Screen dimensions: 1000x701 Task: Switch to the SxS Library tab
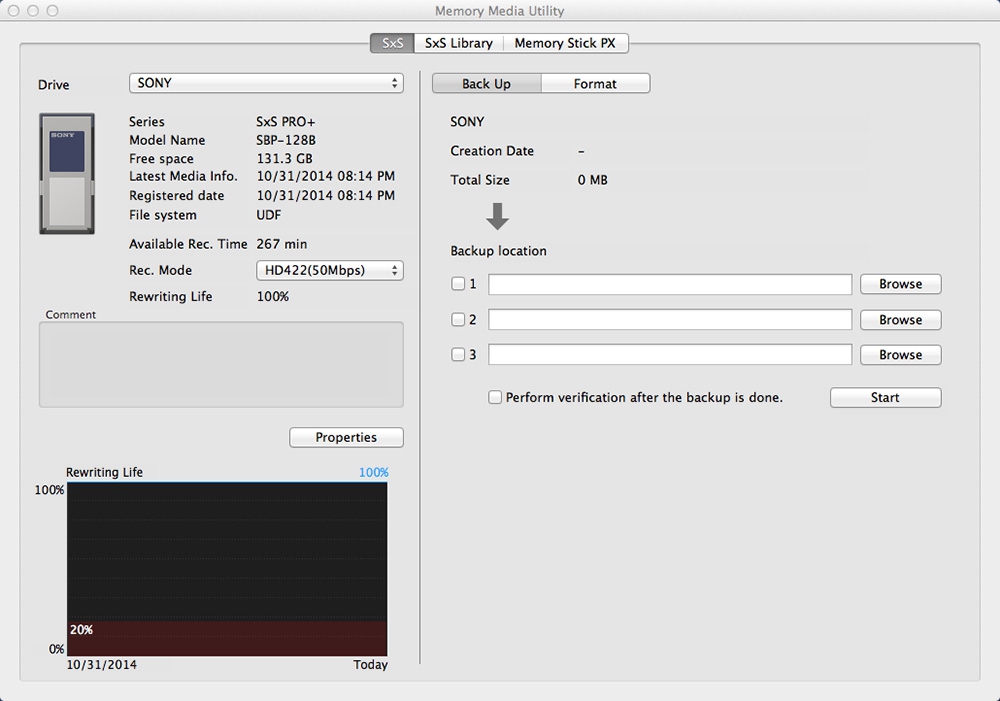tap(458, 44)
